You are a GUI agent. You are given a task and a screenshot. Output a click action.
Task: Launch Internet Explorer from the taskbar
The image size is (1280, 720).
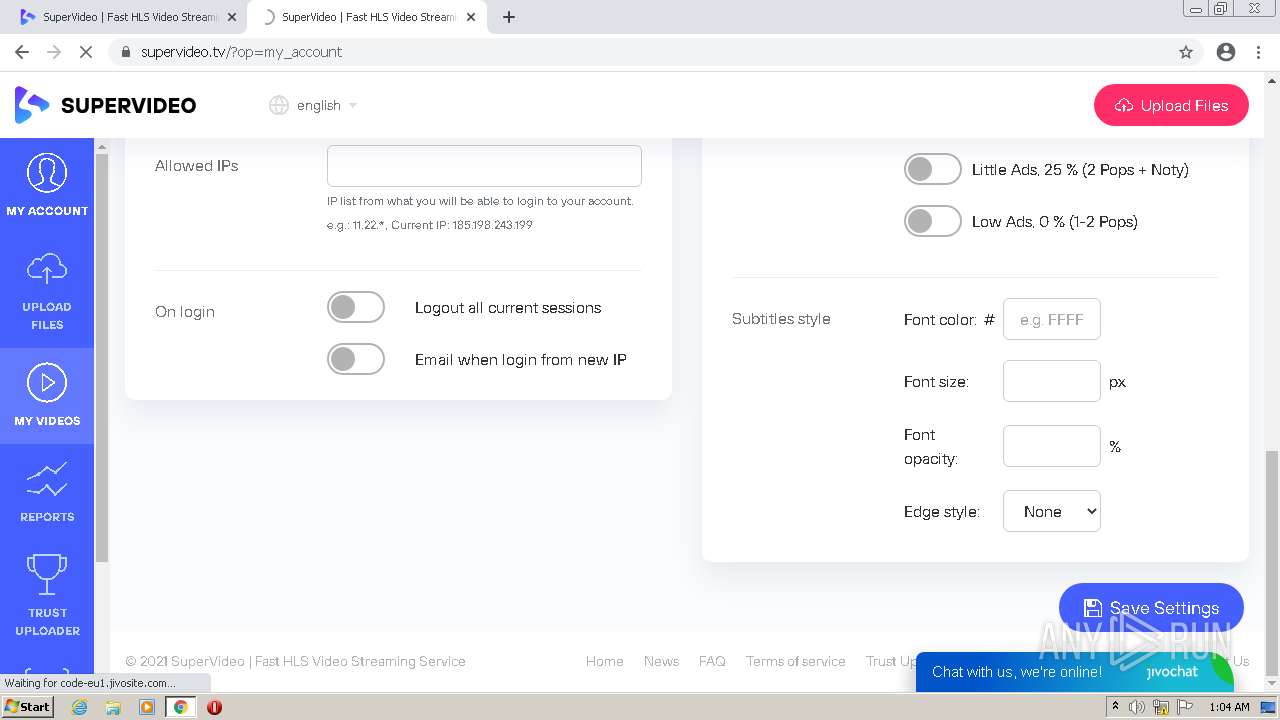pos(79,707)
